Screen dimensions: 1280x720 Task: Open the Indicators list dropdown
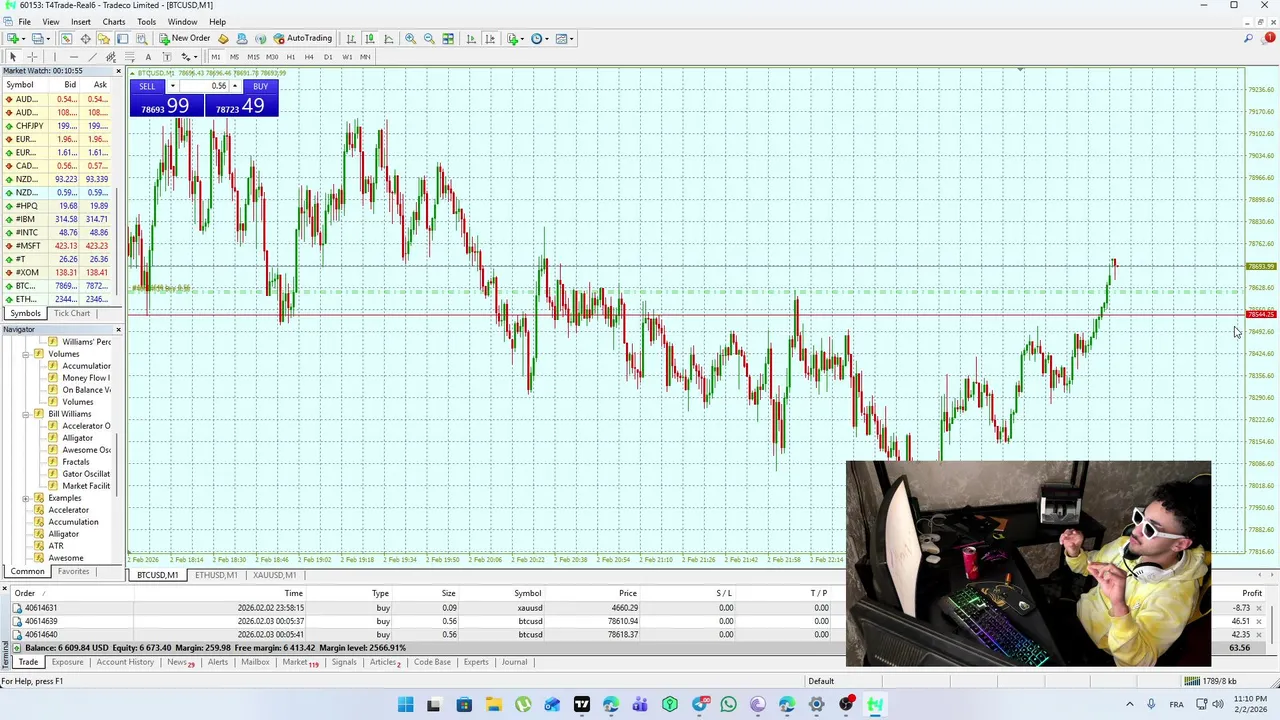(x=515, y=38)
